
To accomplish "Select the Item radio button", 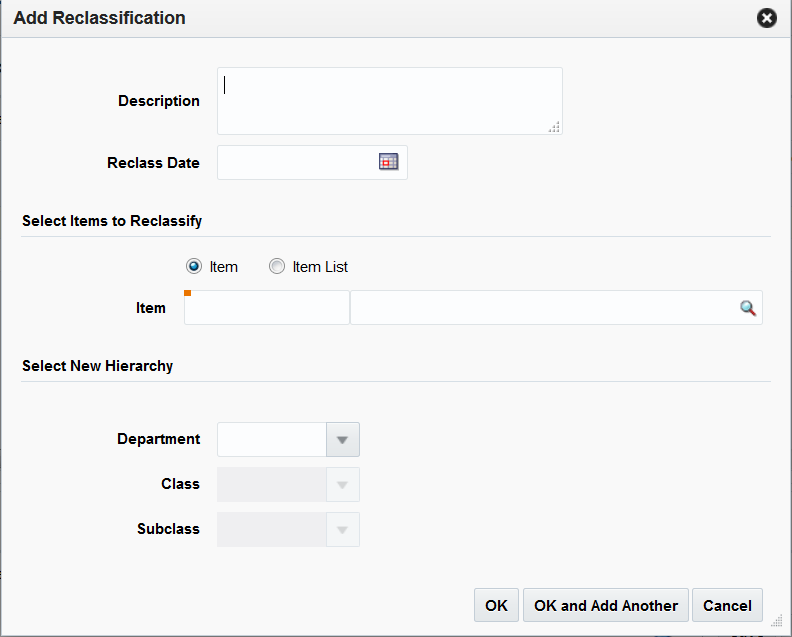I will tap(194, 266).
